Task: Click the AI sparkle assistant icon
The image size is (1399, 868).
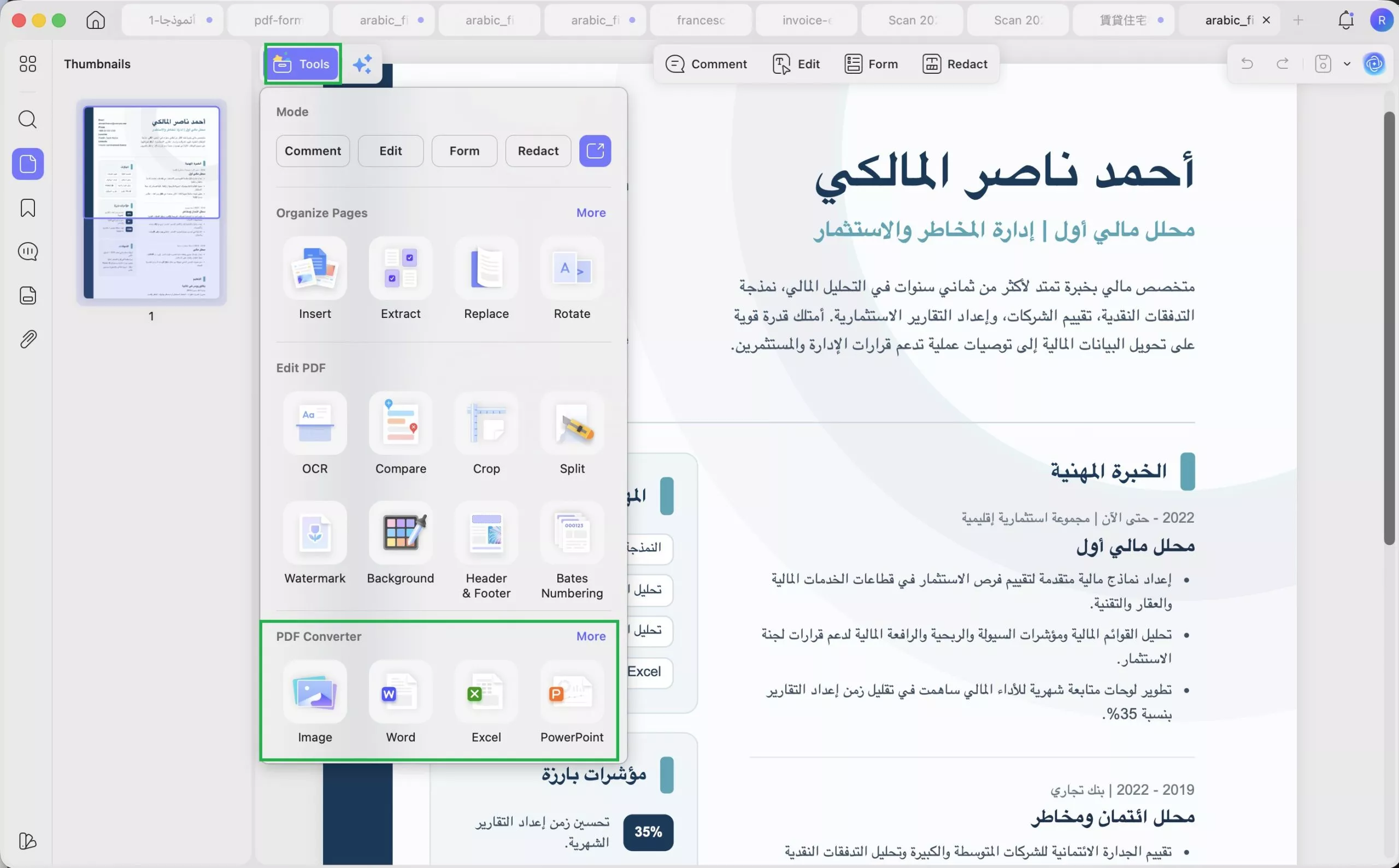Action: coord(362,64)
